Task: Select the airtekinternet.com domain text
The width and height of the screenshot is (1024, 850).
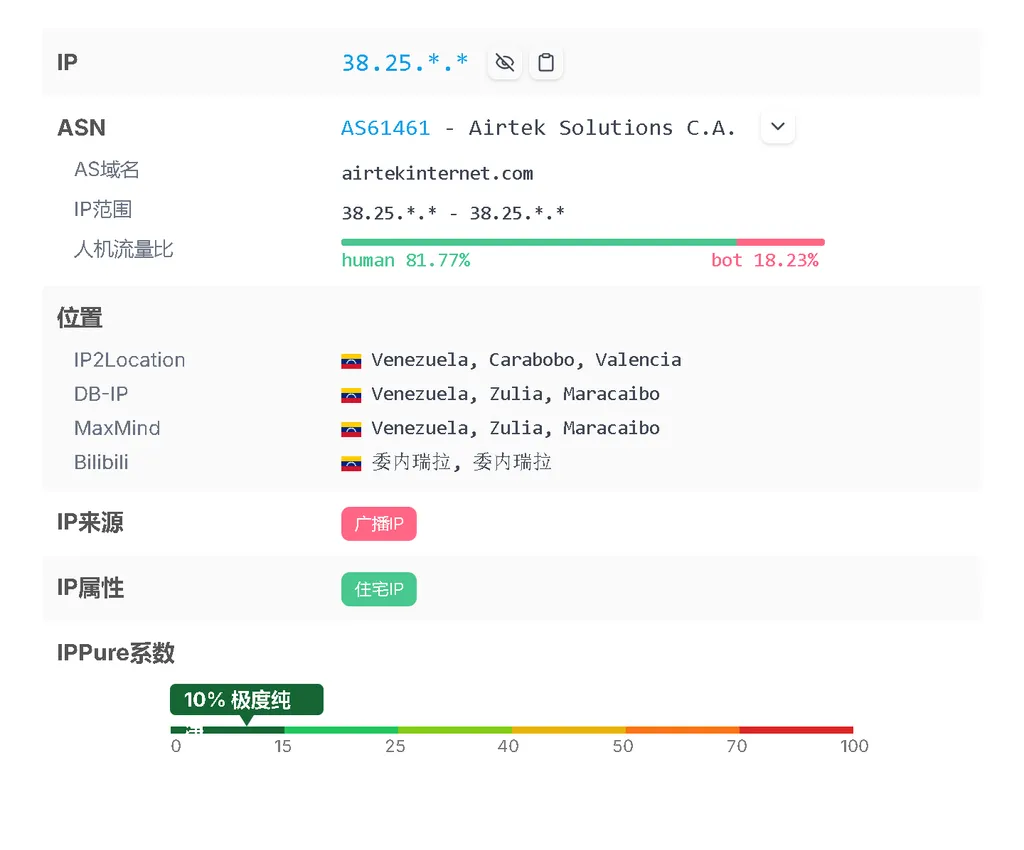Action: pyautogui.click(x=437, y=173)
